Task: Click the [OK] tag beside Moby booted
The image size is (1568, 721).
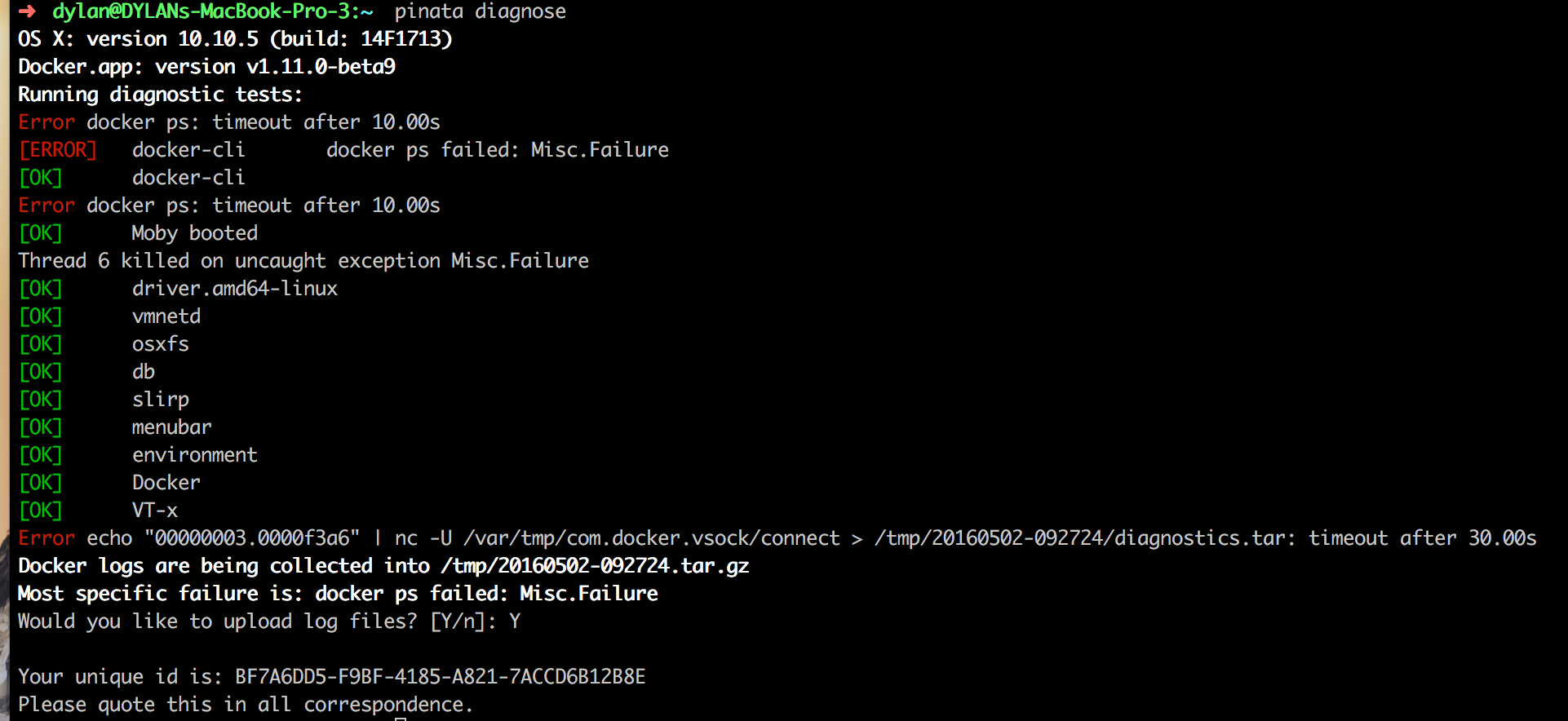Action: click(40, 233)
